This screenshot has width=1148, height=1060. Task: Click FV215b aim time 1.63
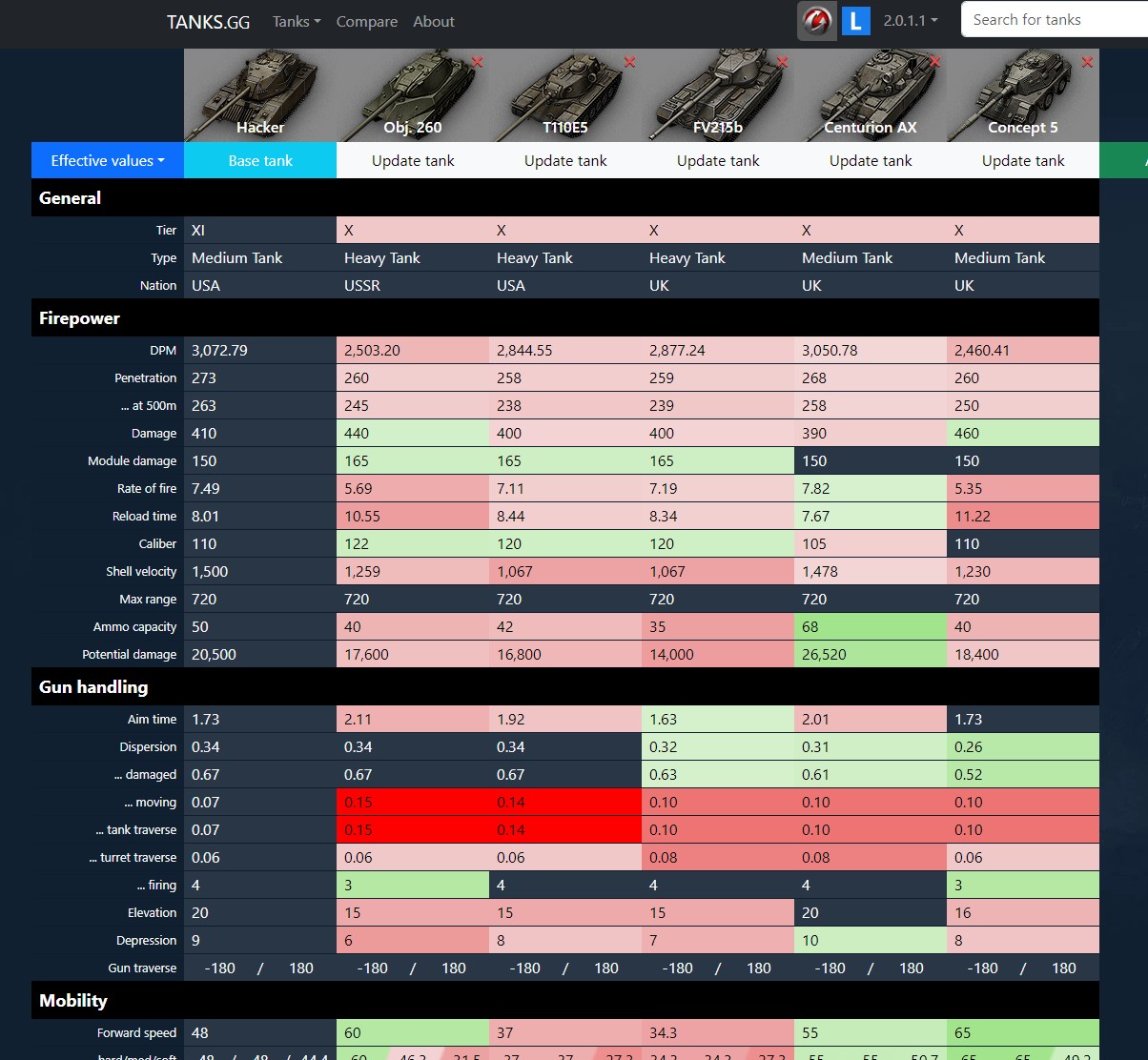click(x=718, y=719)
